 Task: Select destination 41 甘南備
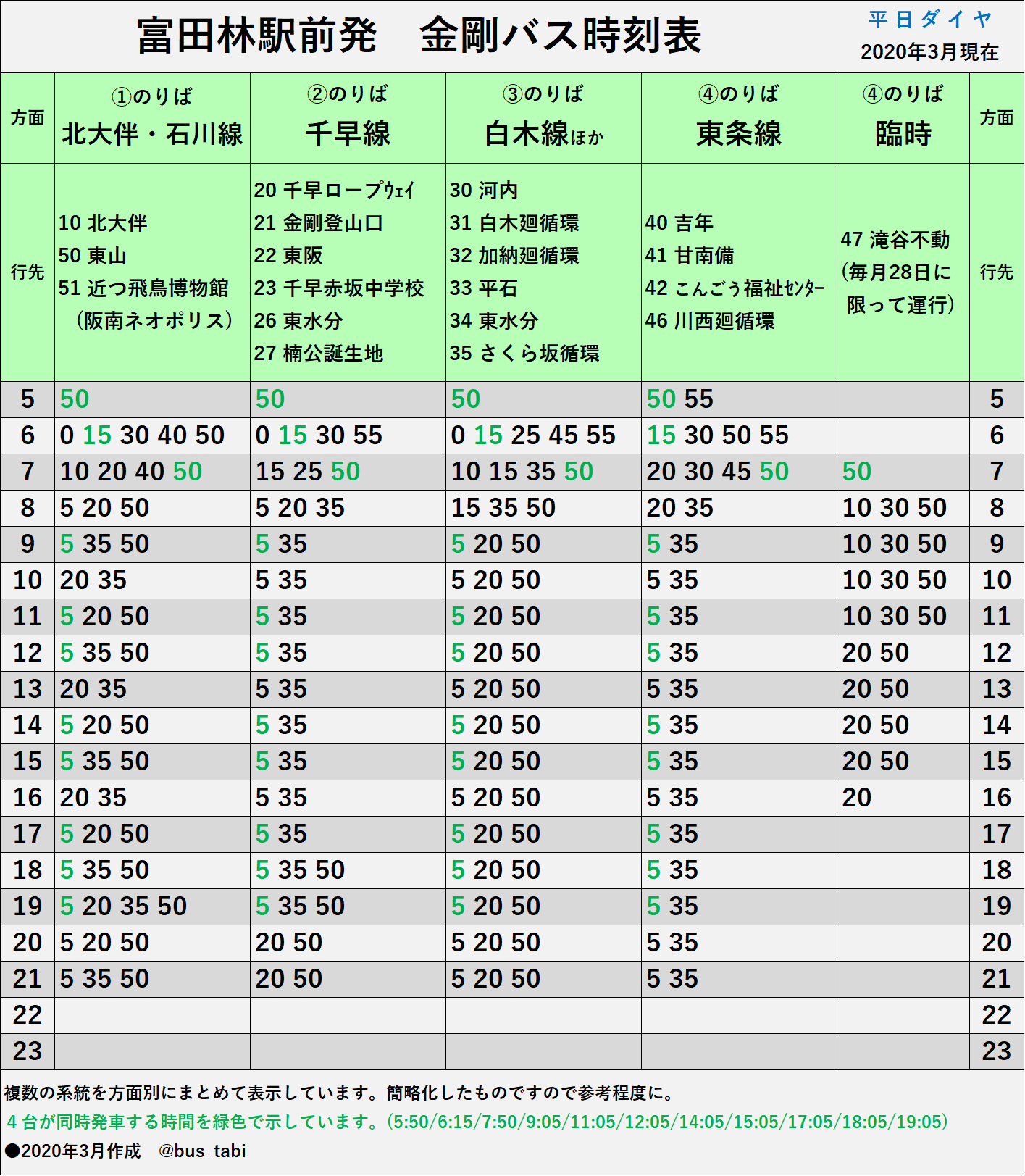click(690, 255)
